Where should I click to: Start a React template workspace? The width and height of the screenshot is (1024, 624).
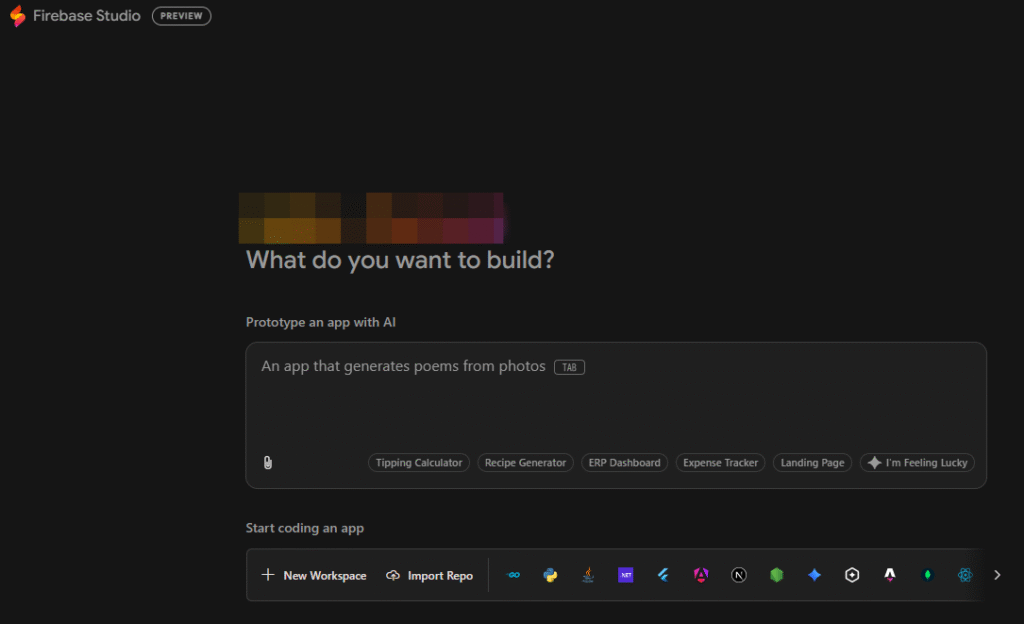click(x=965, y=575)
